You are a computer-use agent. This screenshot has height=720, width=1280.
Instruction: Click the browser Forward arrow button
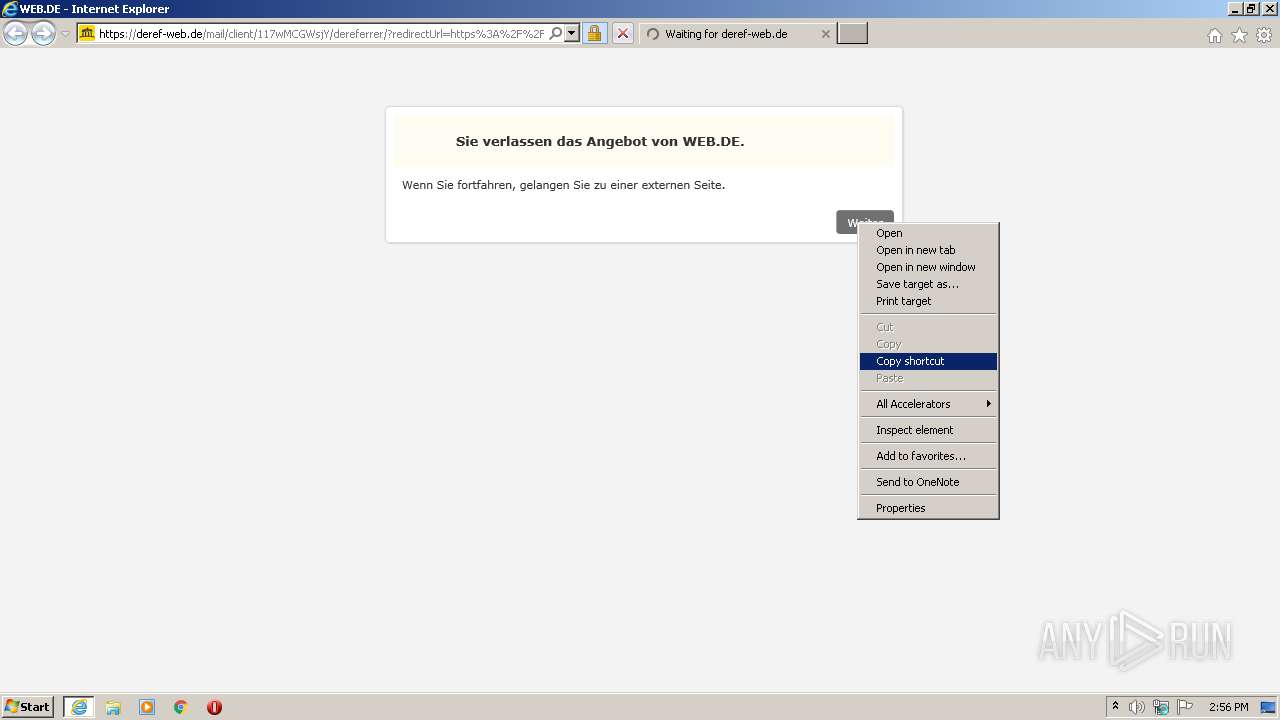pyautogui.click(x=43, y=34)
